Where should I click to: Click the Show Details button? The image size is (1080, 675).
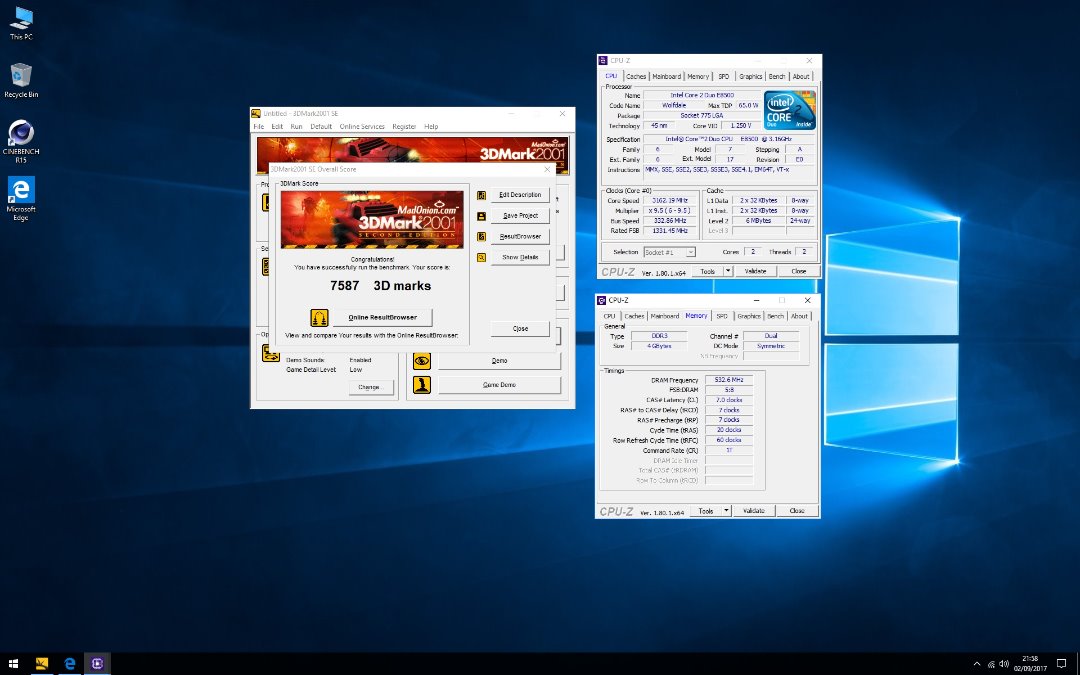(520, 257)
